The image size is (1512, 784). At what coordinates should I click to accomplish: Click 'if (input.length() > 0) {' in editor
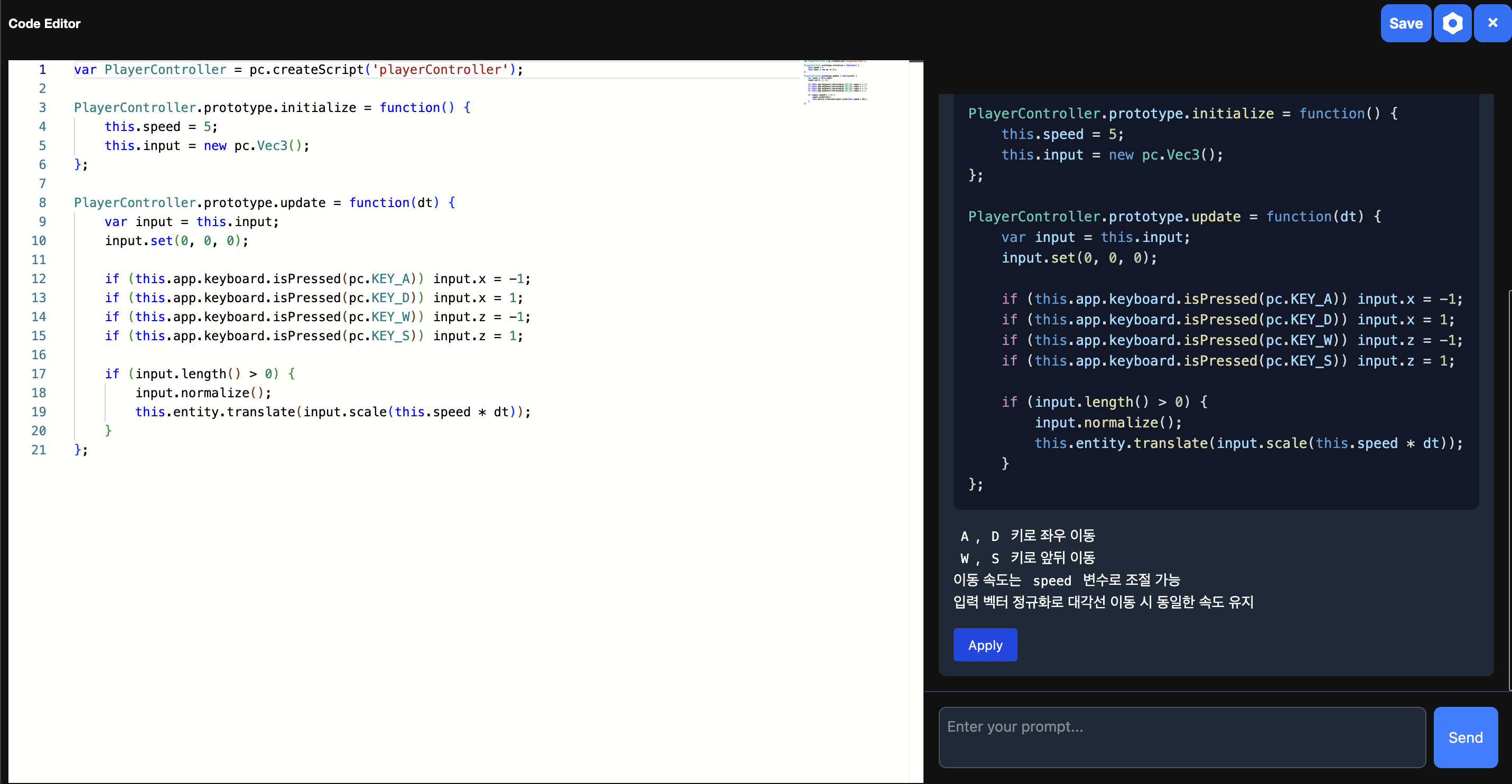tap(200, 374)
